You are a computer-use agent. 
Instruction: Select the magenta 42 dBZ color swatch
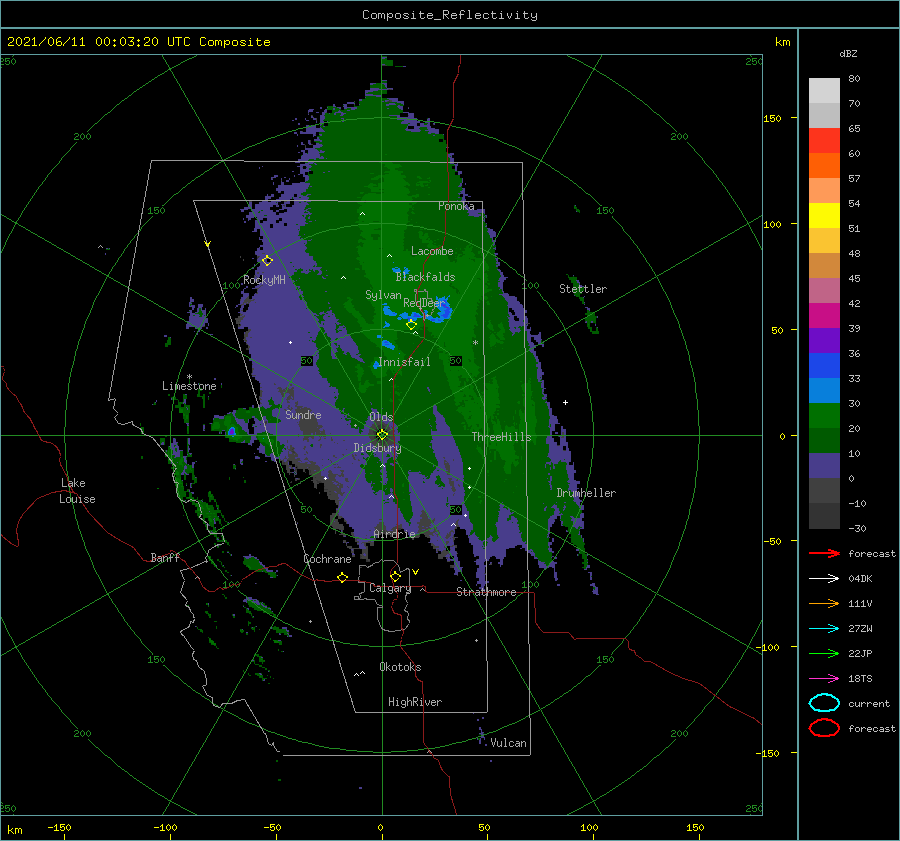(824, 316)
